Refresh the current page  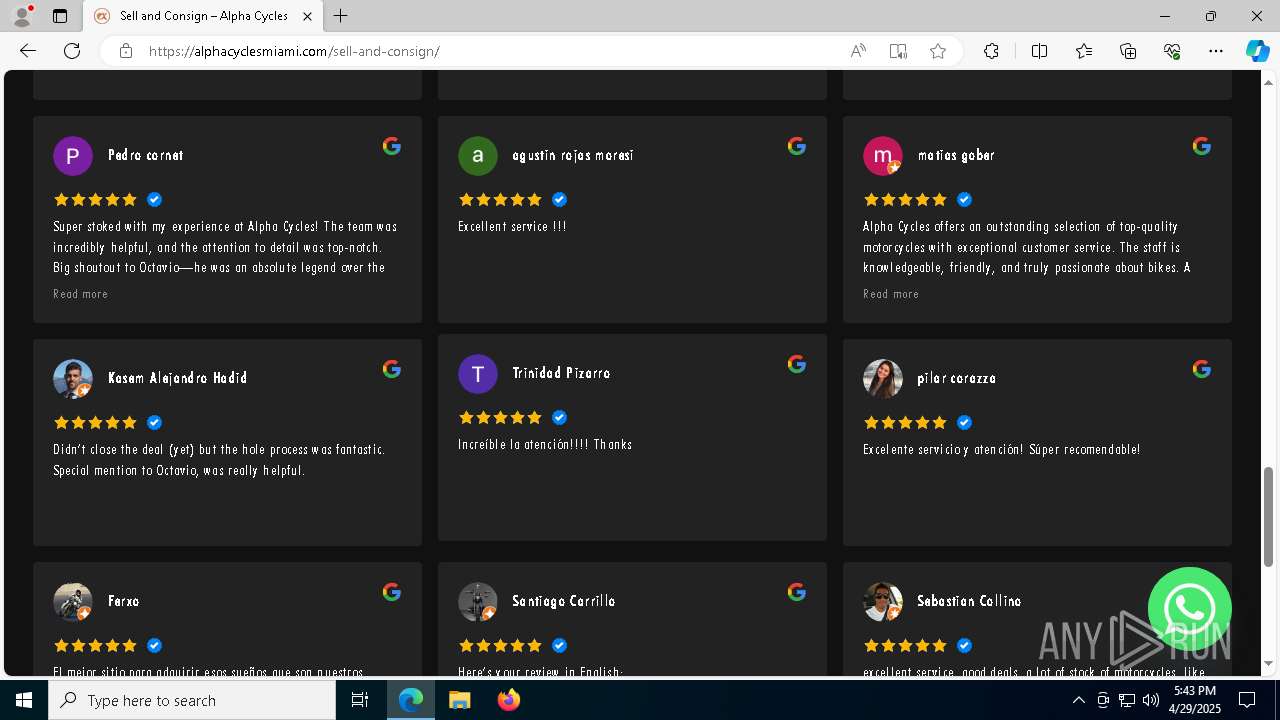tap(72, 51)
